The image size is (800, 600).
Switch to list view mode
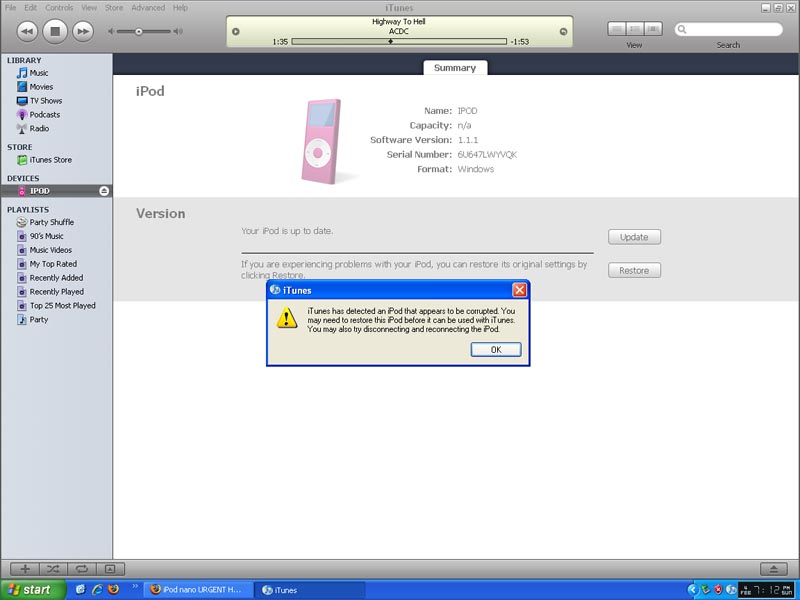pyautogui.click(x=615, y=29)
